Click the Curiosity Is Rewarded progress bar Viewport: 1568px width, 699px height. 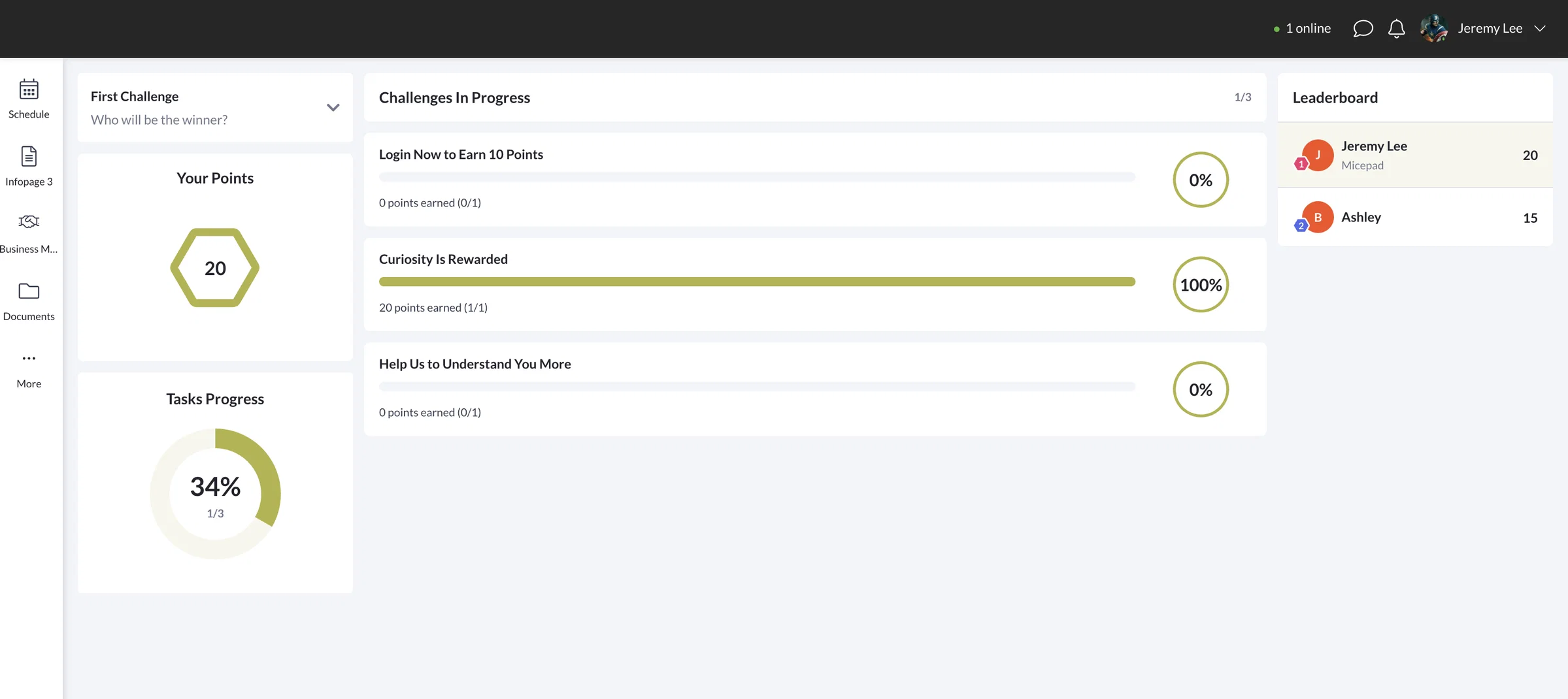click(x=757, y=282)
